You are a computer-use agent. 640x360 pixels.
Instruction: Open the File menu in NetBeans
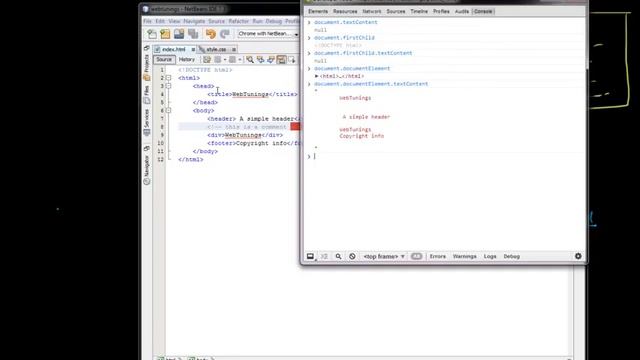[147, 21]
